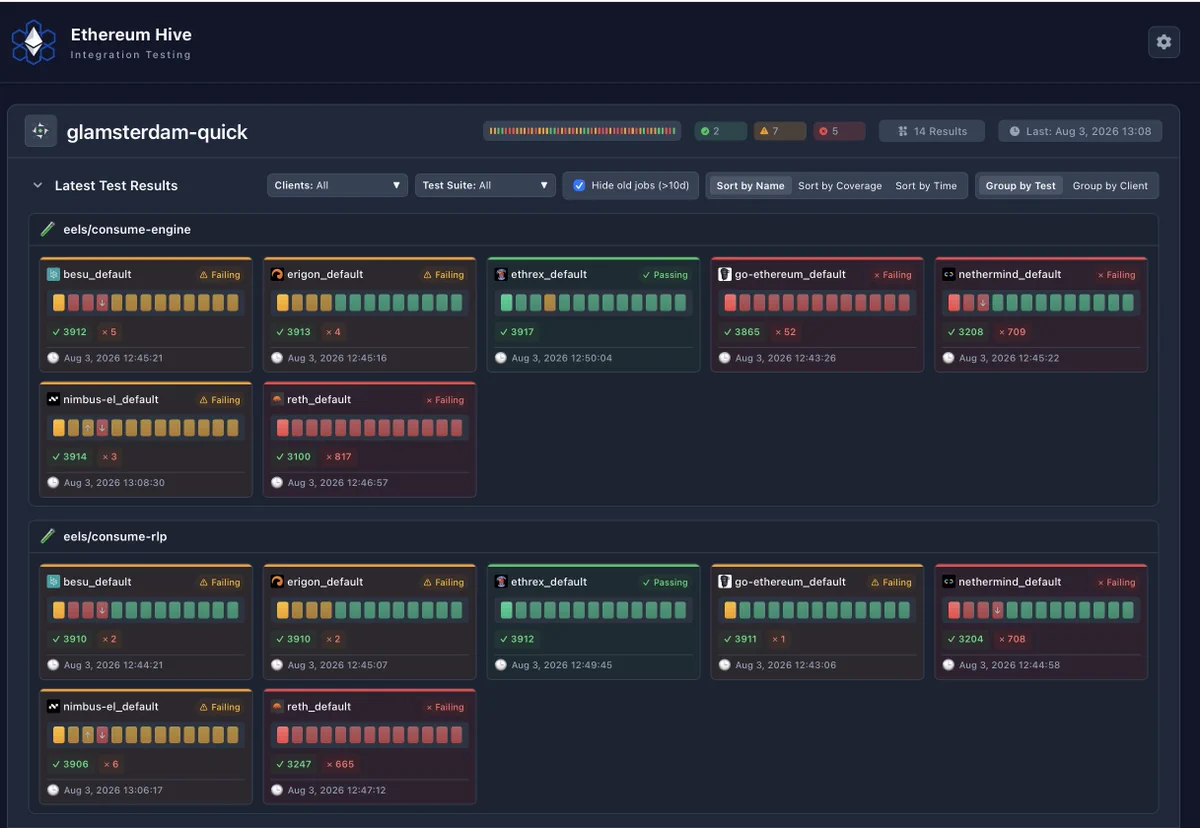Screen dimensions: 1200x828
Task: Open the settings gear in header
Action: coord(1164,42)
